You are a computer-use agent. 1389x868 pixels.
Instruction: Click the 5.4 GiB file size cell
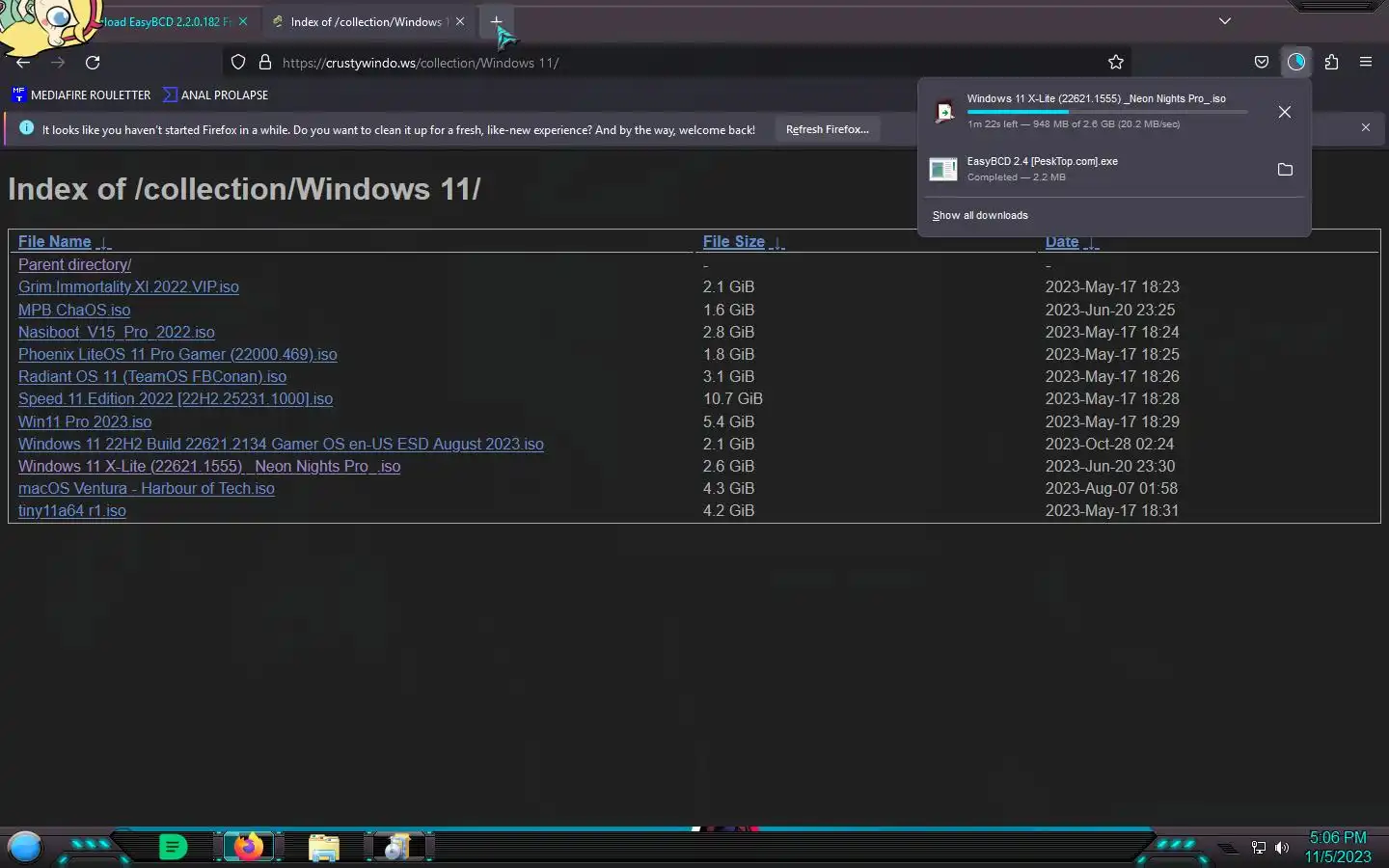tap(728, 421)
